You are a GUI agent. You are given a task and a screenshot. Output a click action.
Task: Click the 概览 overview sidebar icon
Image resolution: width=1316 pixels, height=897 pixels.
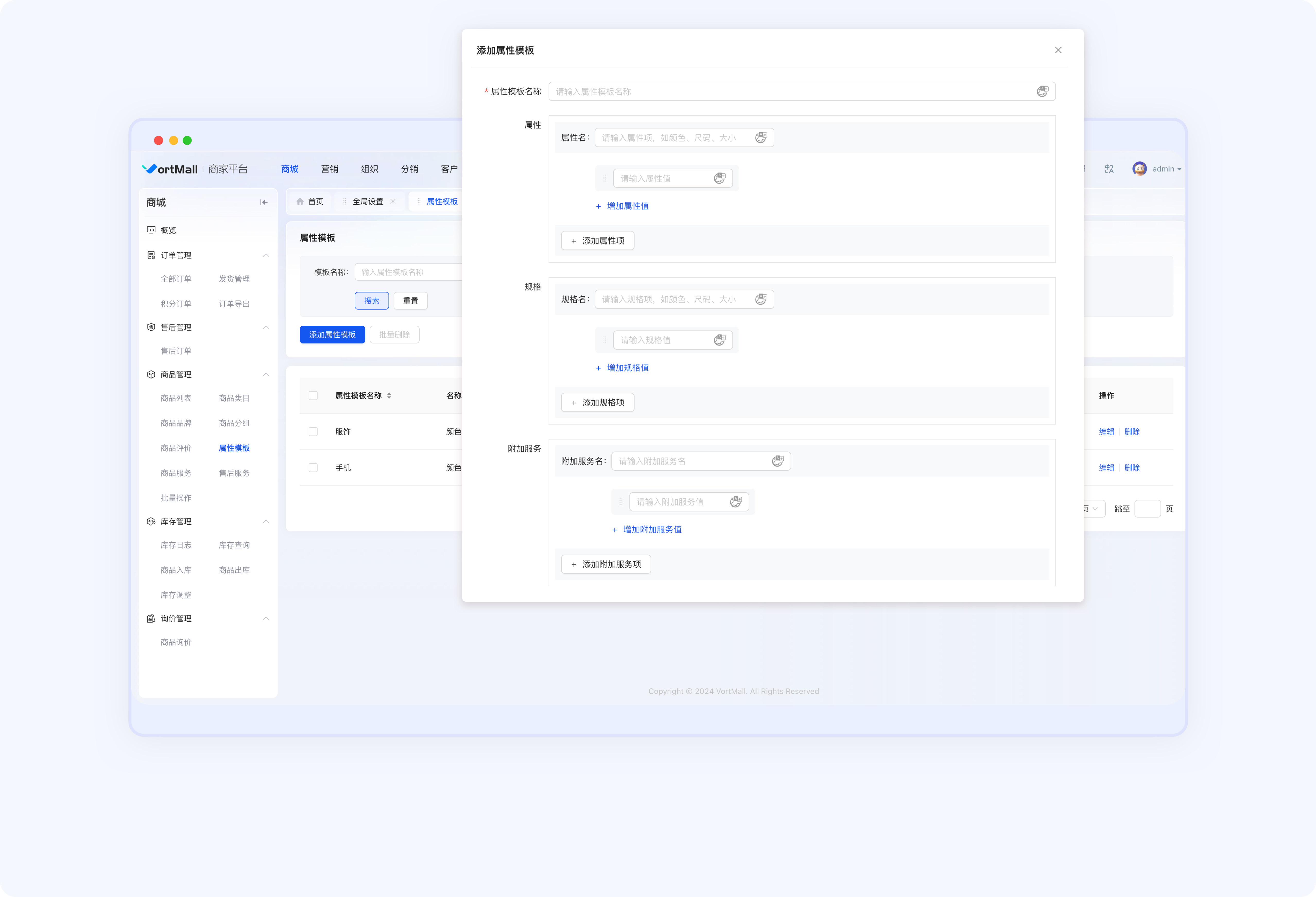pyautogui.click(x=151, y=230)
